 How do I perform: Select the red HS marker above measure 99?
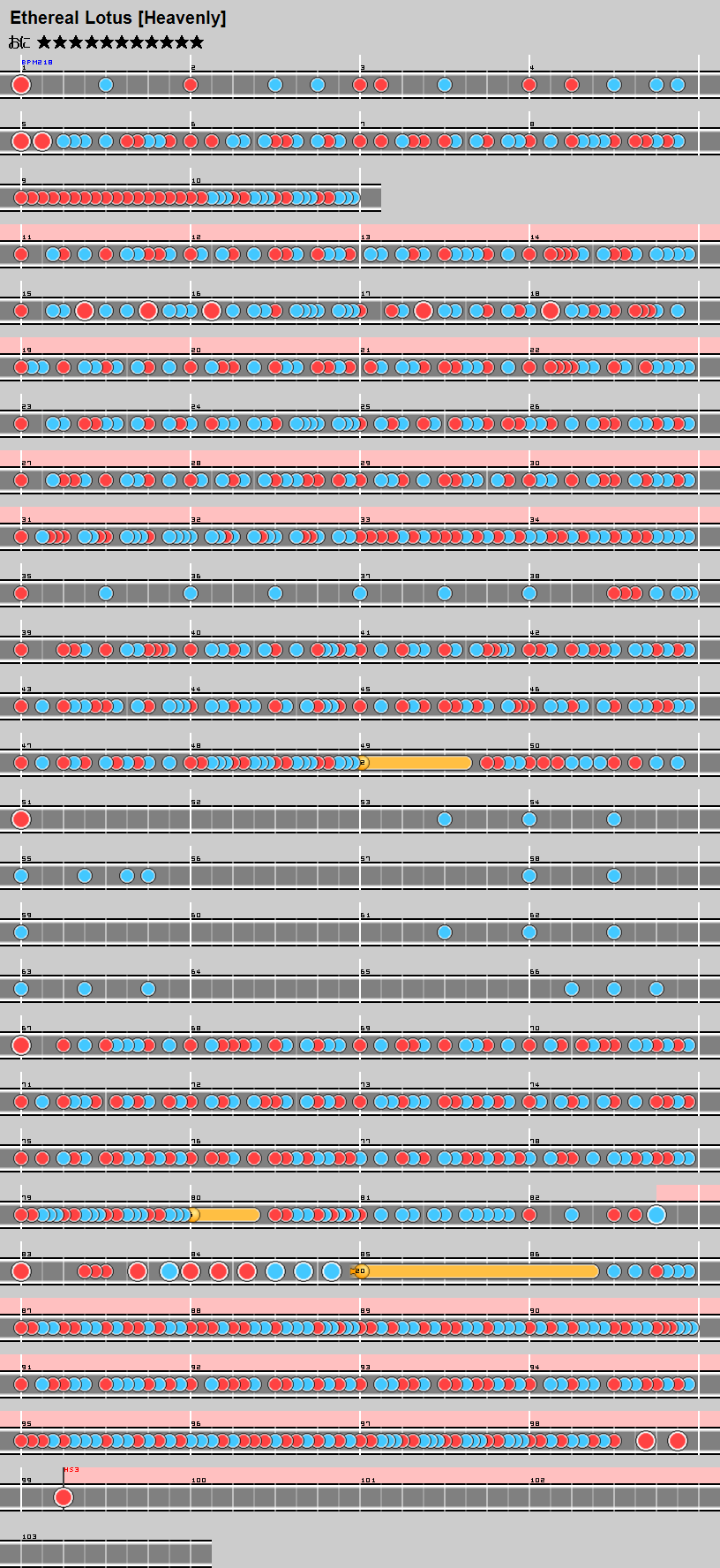71,1469
